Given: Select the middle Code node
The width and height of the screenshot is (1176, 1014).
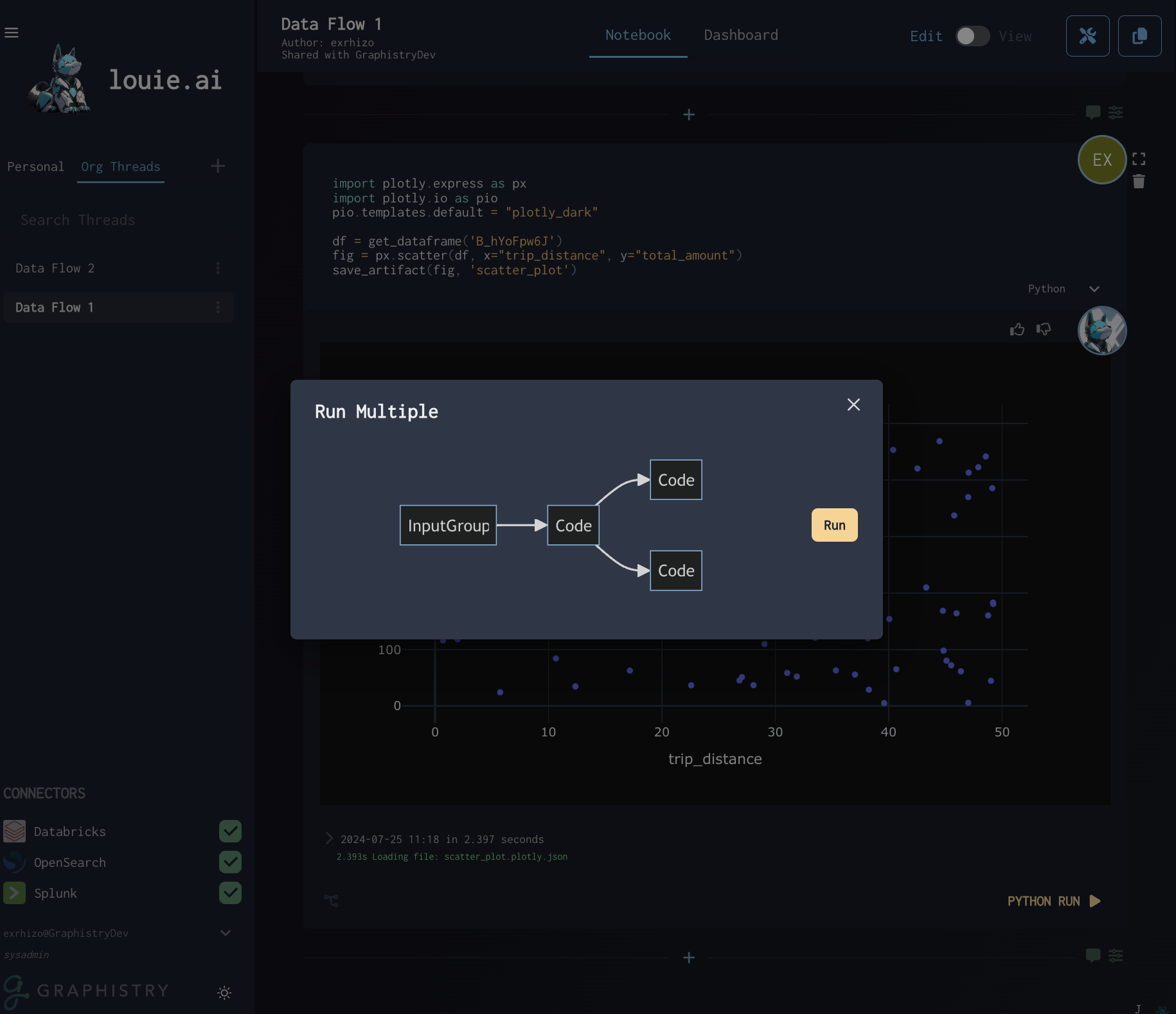Looking at the screenshot, I should point(573,525).
